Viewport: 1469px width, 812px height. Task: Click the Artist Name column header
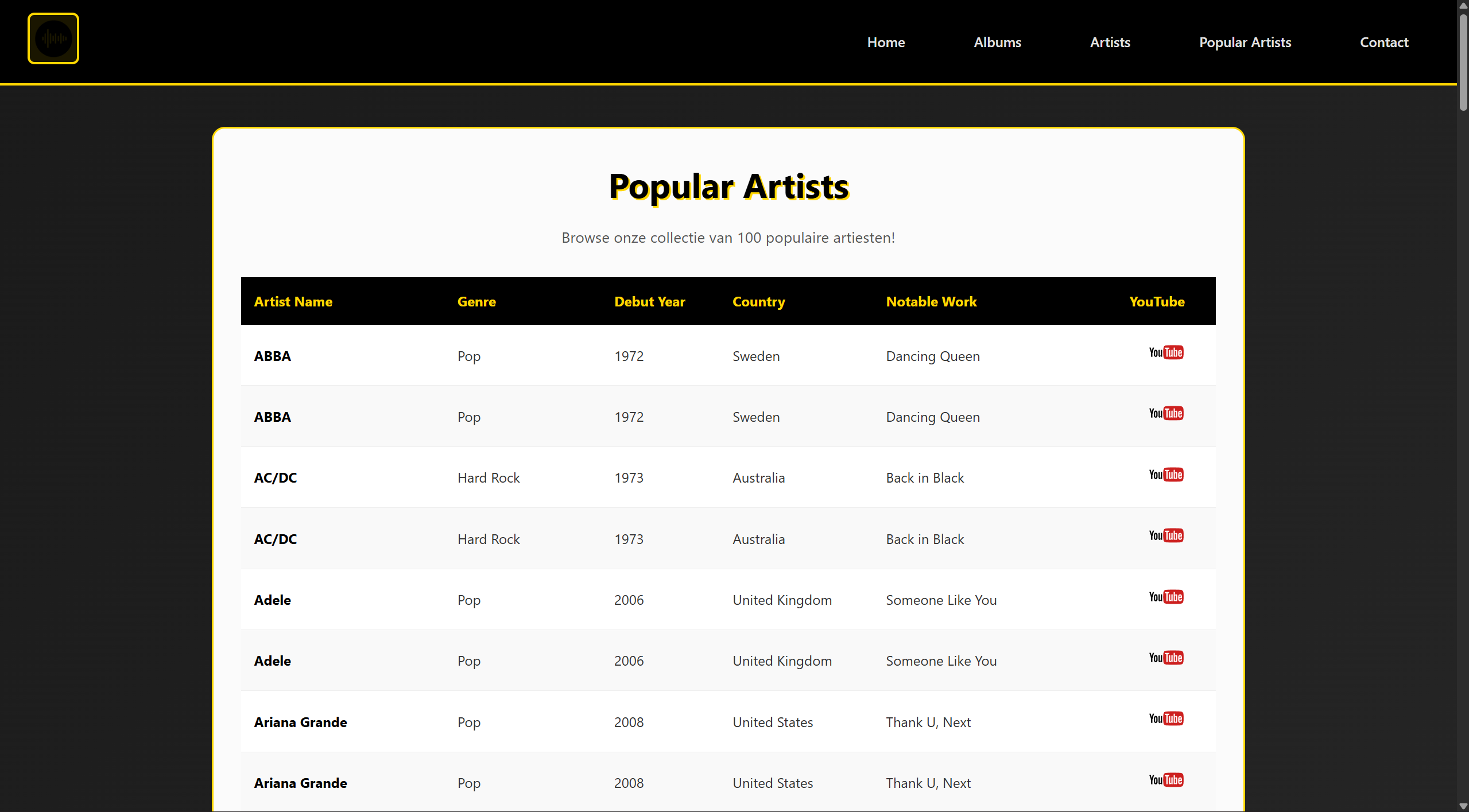click(x=293, y=301)
